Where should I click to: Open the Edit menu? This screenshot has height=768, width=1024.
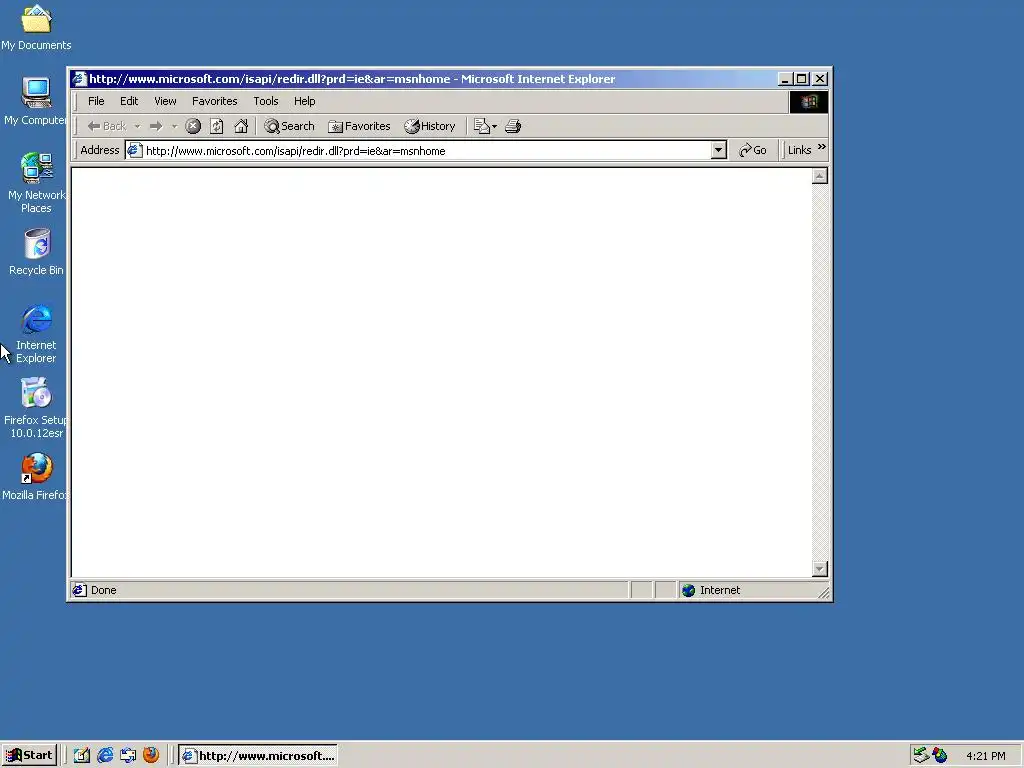coord(129,101)
